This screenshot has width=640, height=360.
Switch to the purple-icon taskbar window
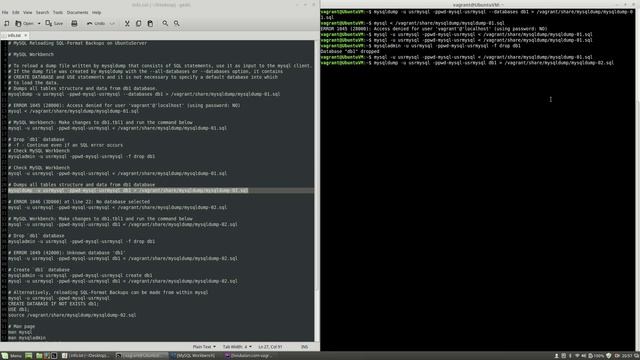click(249, 356)
